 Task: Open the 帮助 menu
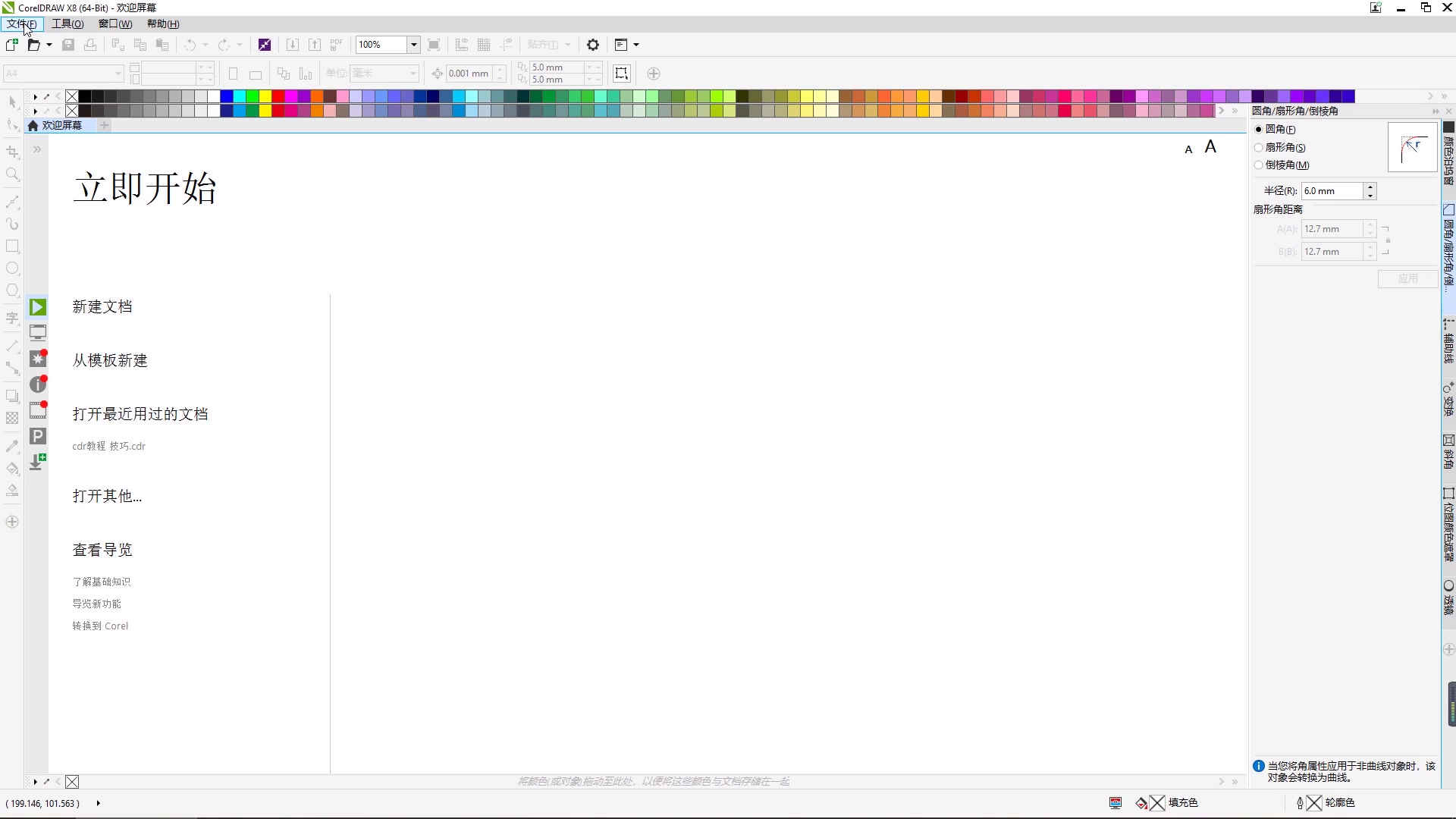click(x=163, y=24)
